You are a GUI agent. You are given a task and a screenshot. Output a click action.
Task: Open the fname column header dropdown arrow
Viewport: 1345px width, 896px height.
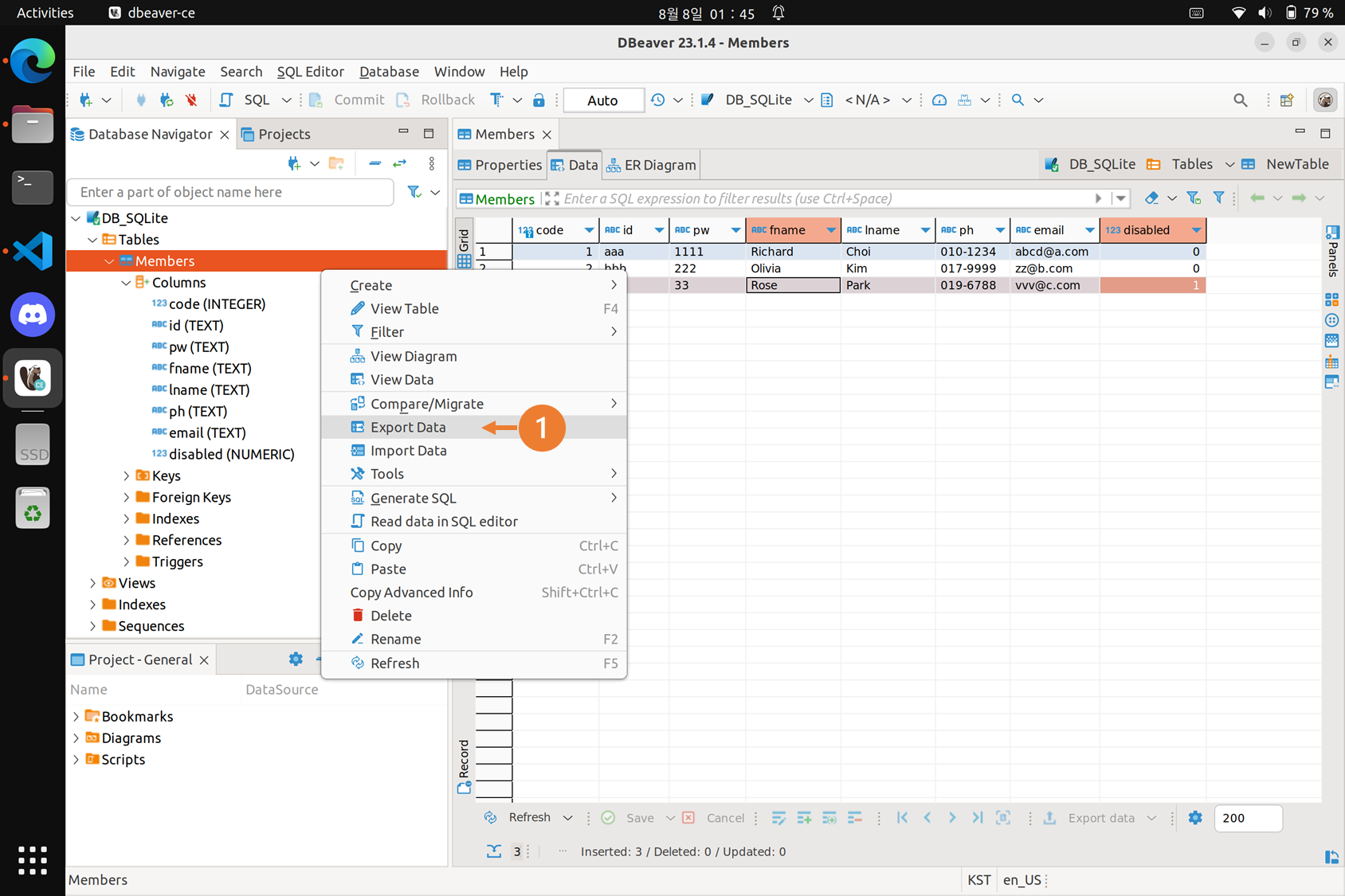[x=831, y=230]
